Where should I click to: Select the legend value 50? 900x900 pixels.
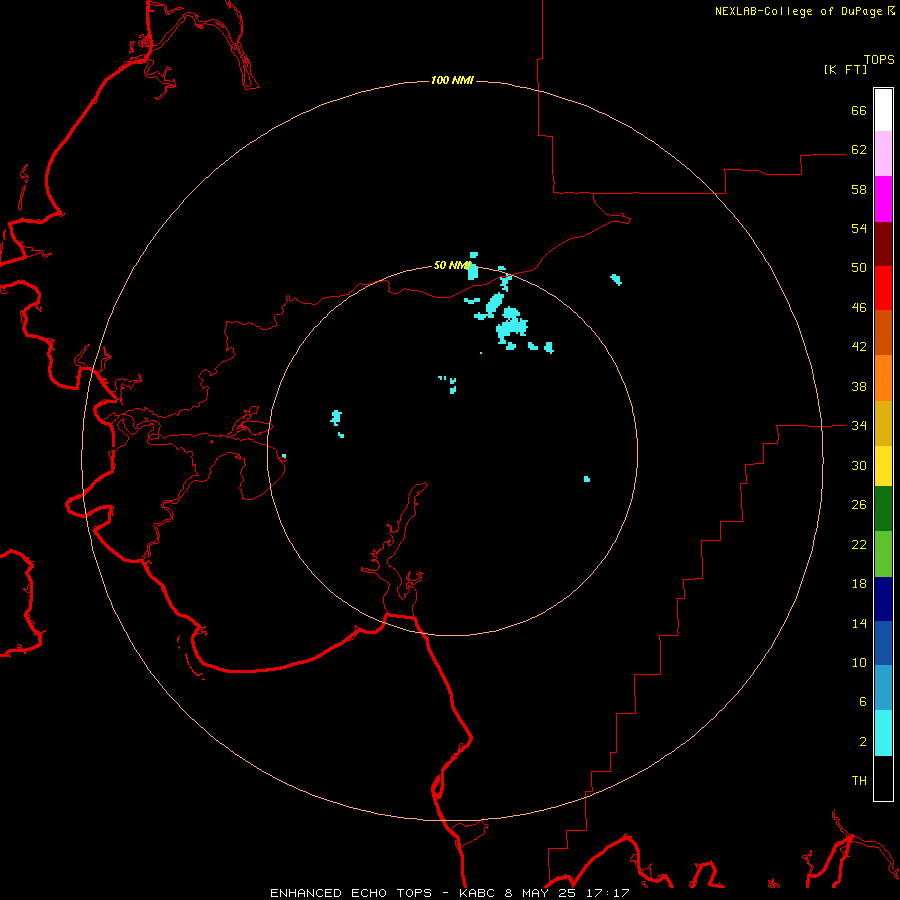[x=859, y=267]
